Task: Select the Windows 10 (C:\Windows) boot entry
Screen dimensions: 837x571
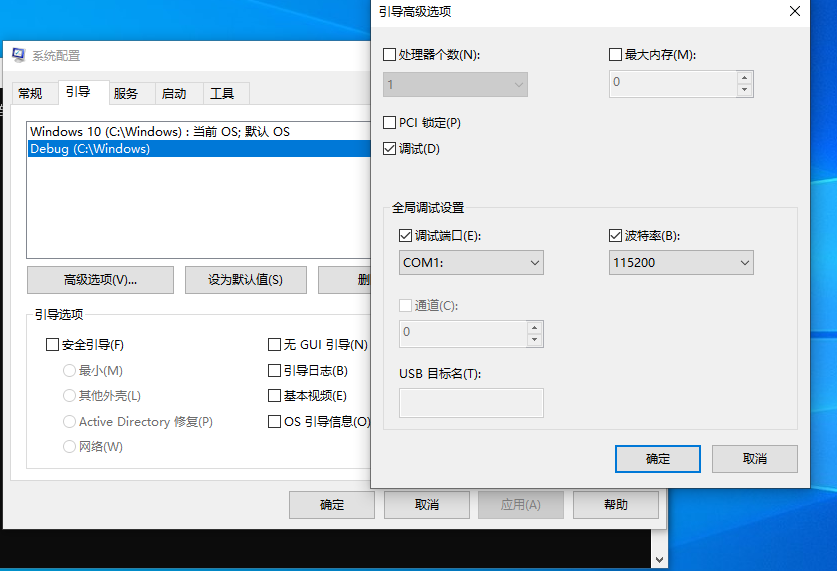Action: pos(199,131)
